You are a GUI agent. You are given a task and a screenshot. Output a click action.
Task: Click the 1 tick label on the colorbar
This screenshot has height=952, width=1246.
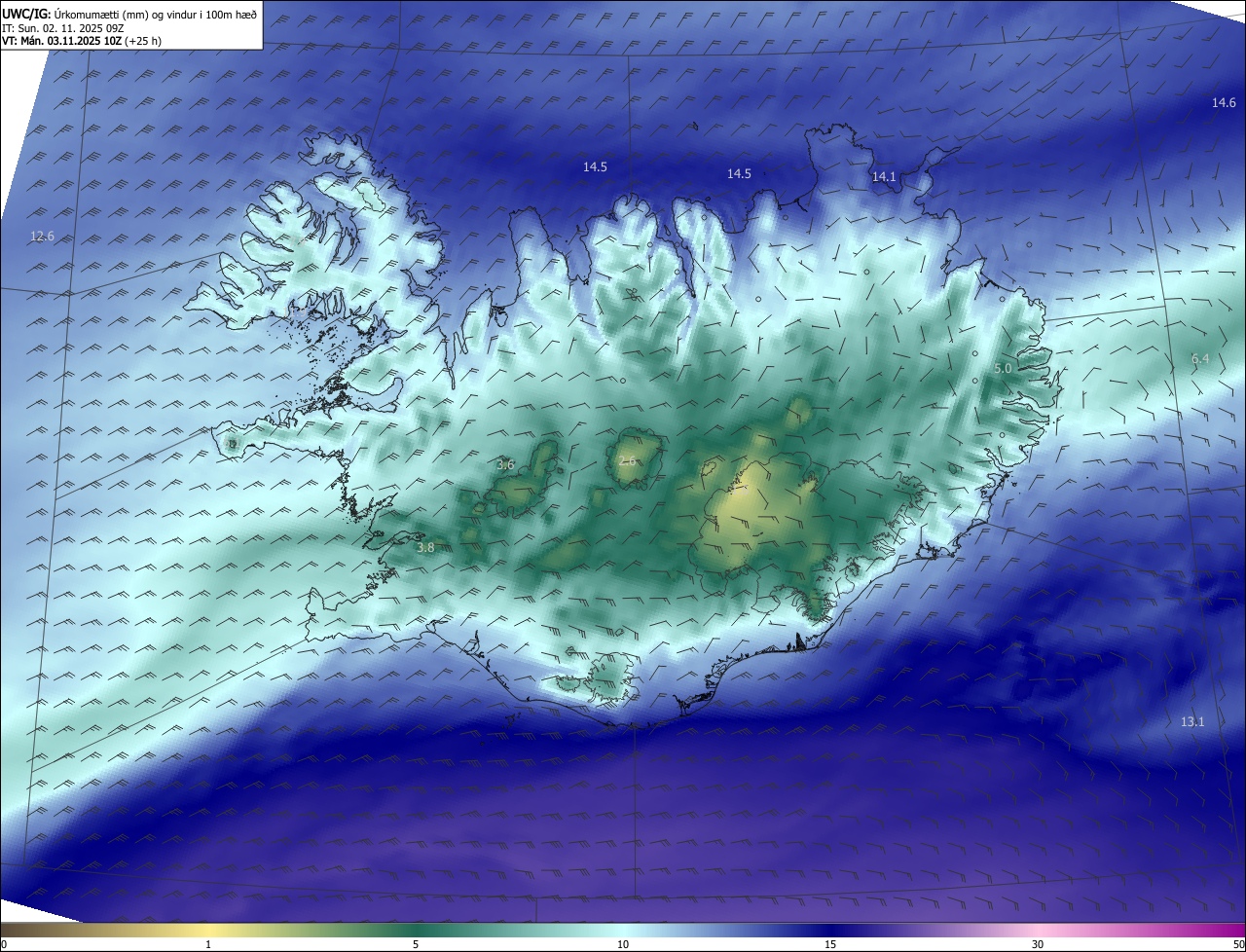(x=208, y=944)
